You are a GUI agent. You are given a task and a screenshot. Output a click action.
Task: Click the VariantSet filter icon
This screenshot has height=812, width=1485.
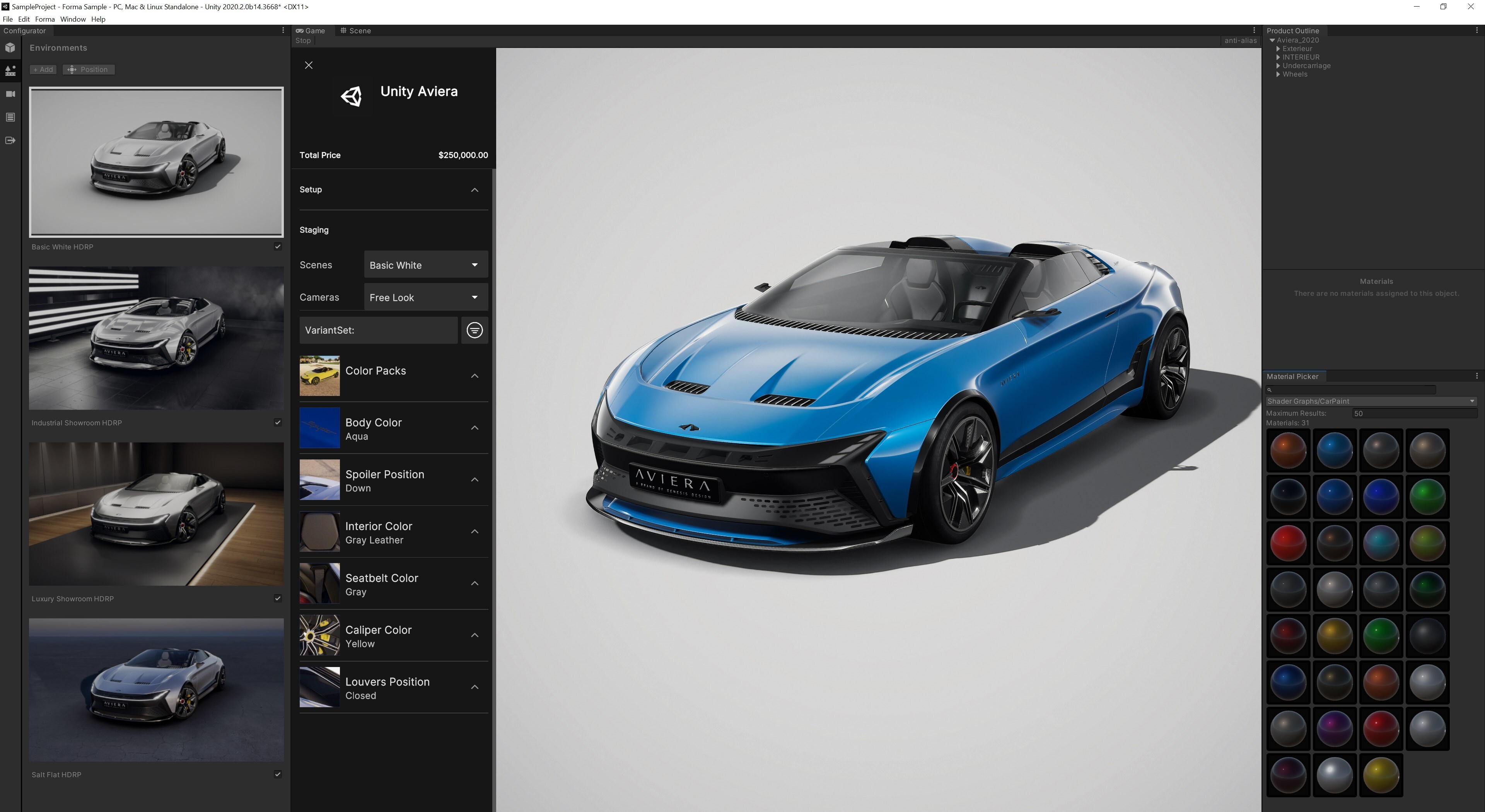coord(474,330)
